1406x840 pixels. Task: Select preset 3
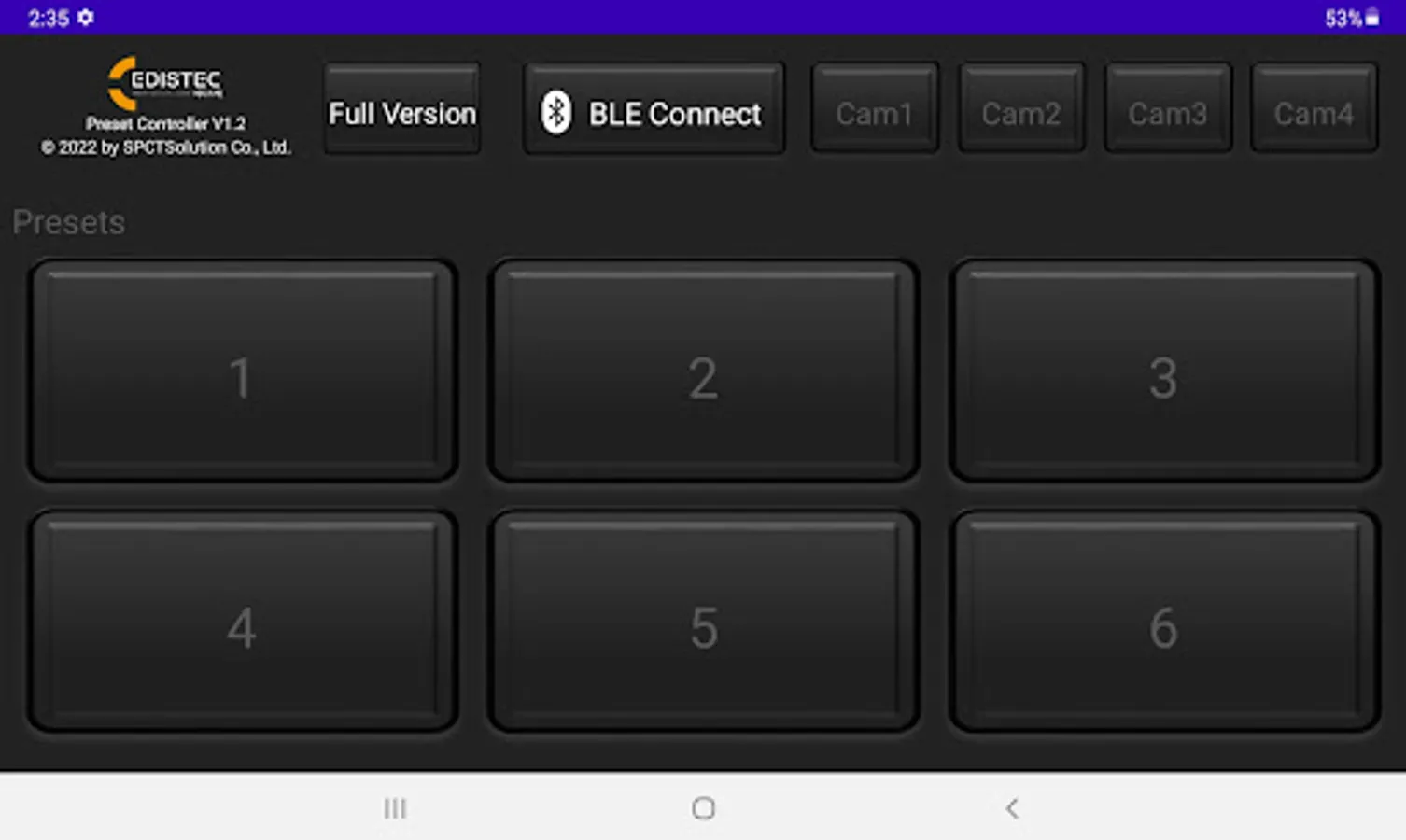click(x=1164, y=371)
